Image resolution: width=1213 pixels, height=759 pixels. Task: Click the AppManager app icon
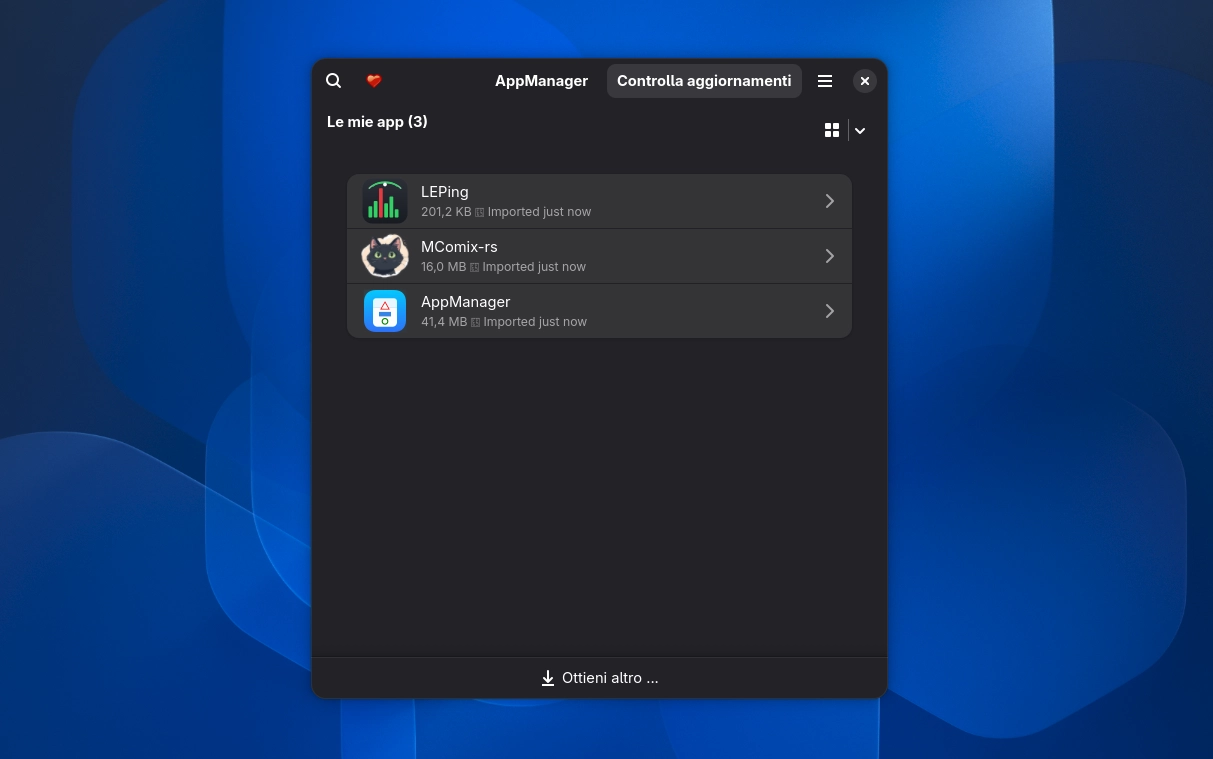coord(385,311)
